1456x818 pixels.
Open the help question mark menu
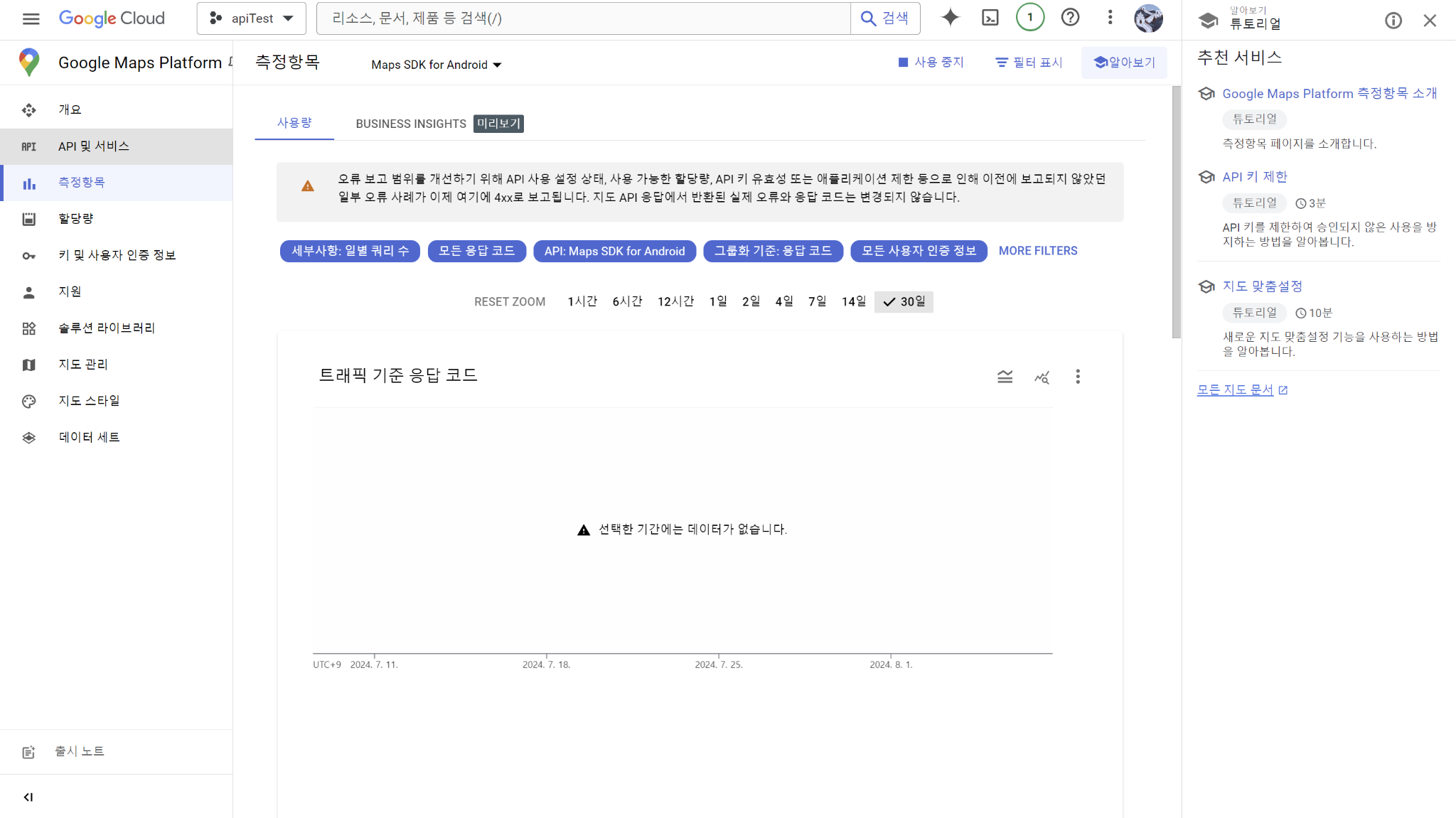coord(1070,18)
